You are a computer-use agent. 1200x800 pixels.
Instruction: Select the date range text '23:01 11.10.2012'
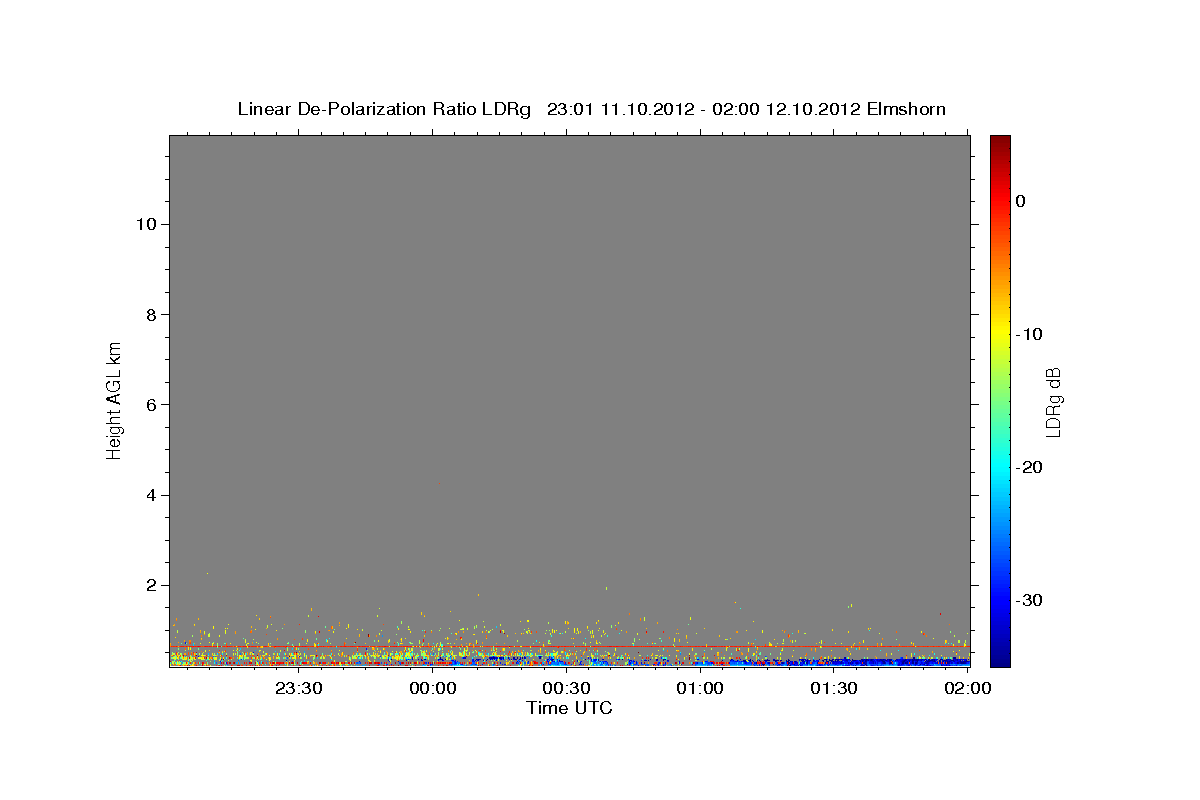point(620,109)
